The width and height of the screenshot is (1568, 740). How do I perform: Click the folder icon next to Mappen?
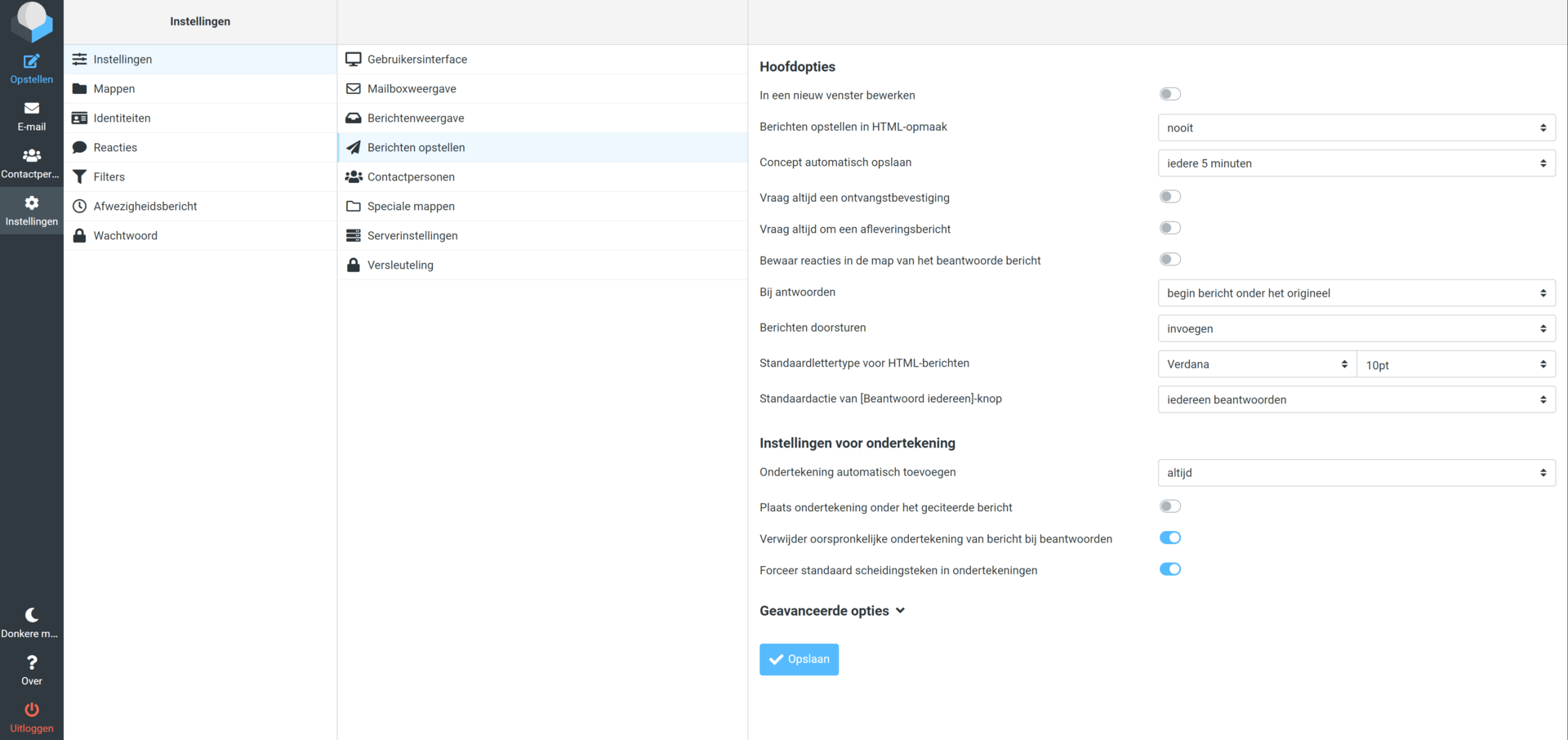(x=79, y=88)
